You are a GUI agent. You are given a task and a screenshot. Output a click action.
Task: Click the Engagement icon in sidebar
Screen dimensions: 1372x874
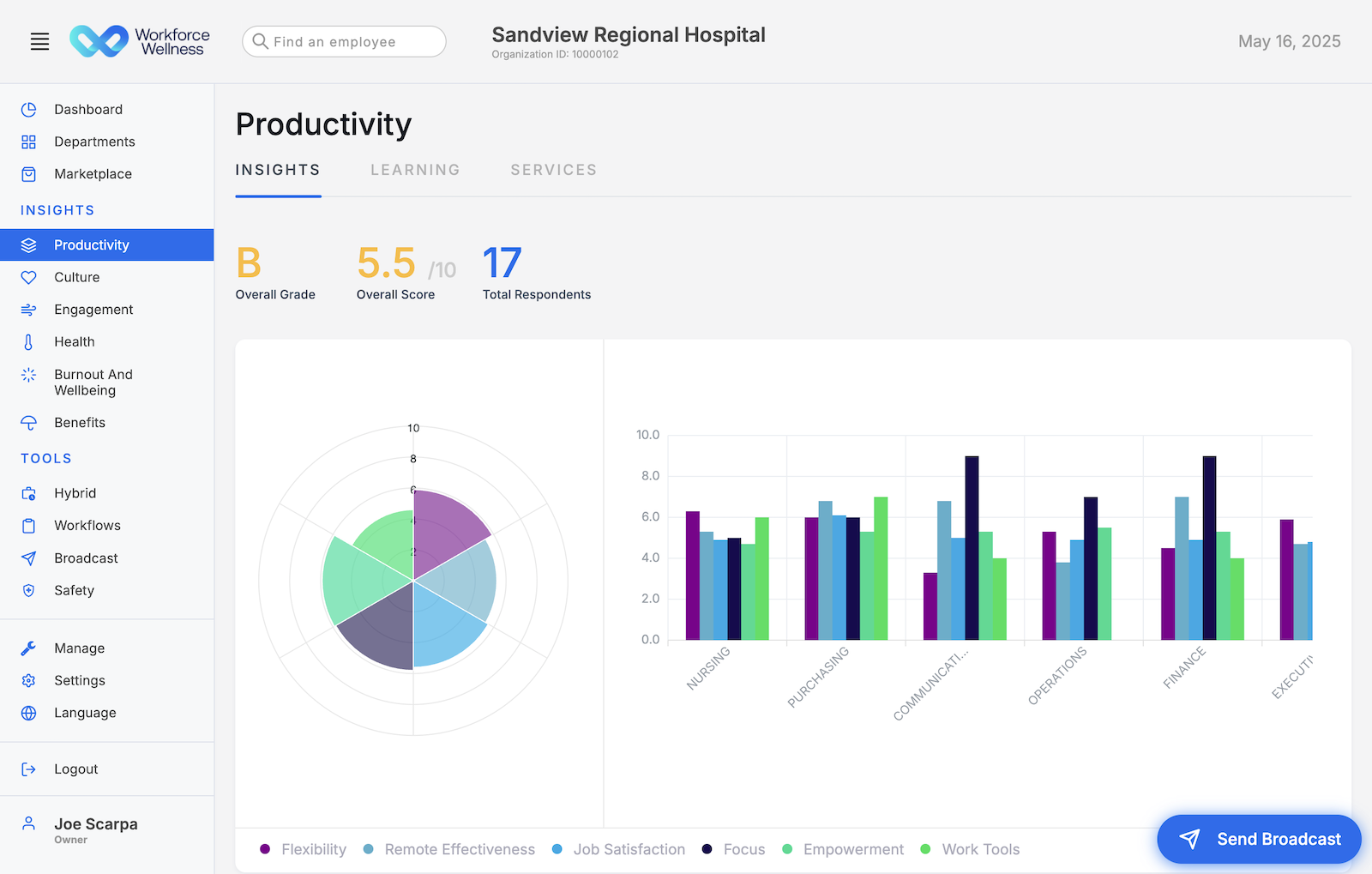[28, 309]
